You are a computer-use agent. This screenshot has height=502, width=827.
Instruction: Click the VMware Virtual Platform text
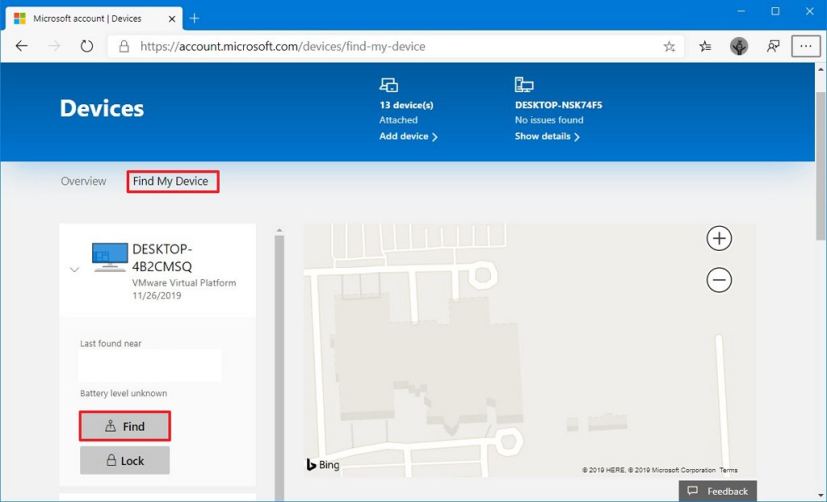pyautogui.click(x=184, y=283)
